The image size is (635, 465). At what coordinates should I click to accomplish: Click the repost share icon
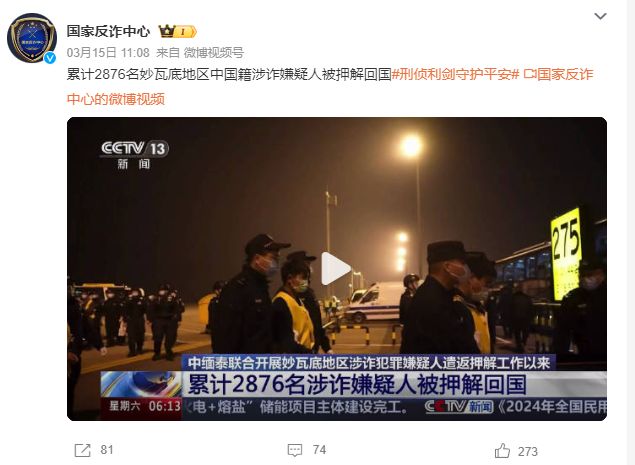click(83, 450)
